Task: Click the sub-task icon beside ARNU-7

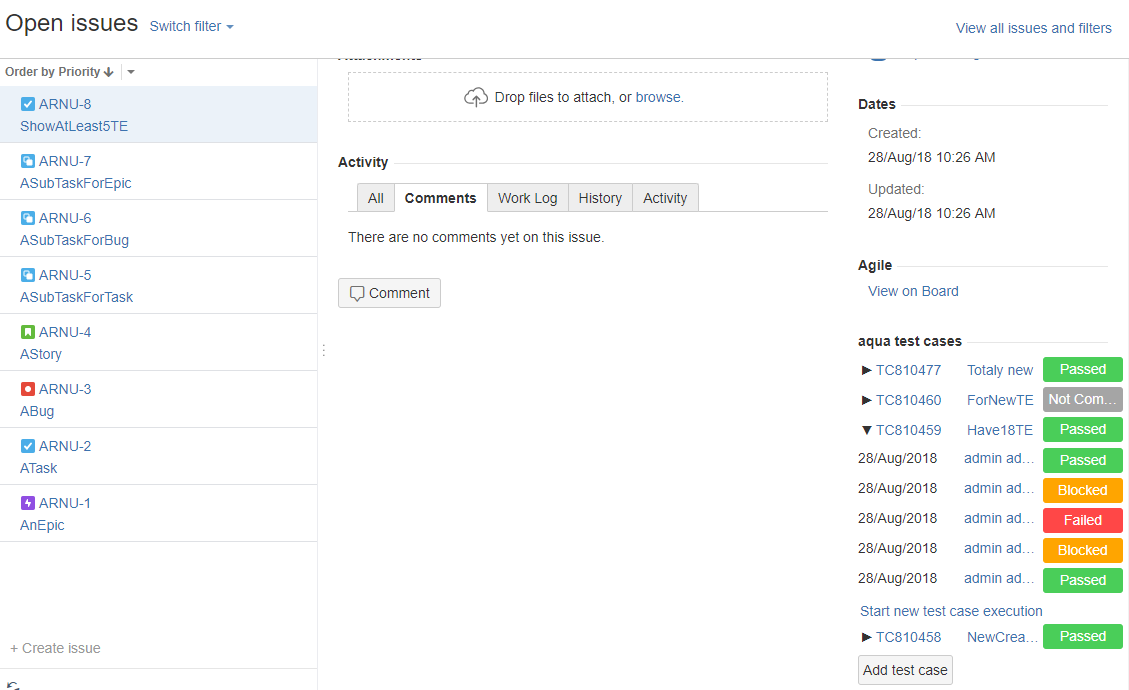Action: pyautogui.click(x=28, y=161)
